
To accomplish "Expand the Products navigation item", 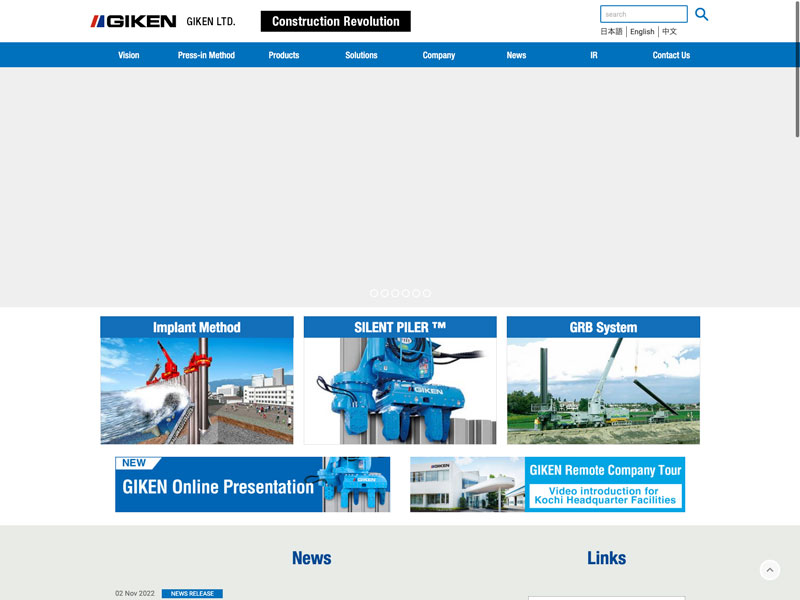I will pos(284,55).
